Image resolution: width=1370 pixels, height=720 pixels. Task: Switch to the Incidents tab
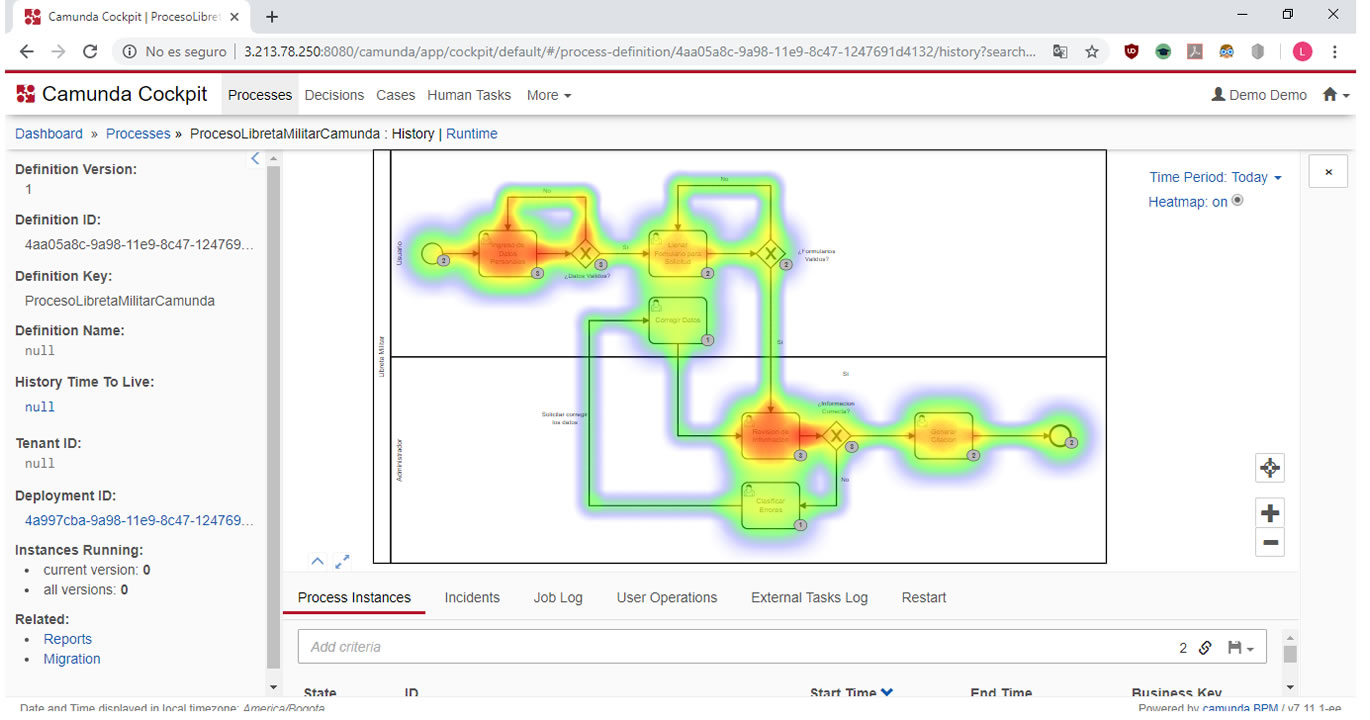click(472, 597)
